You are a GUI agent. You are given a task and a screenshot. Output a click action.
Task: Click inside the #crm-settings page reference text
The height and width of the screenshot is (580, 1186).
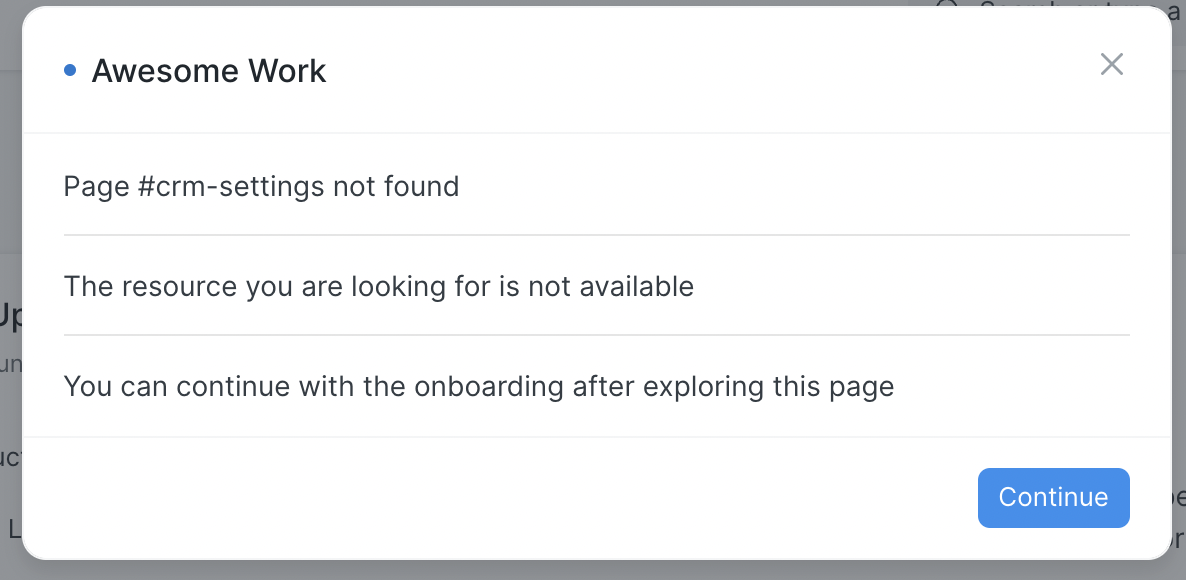click(229, 186)
